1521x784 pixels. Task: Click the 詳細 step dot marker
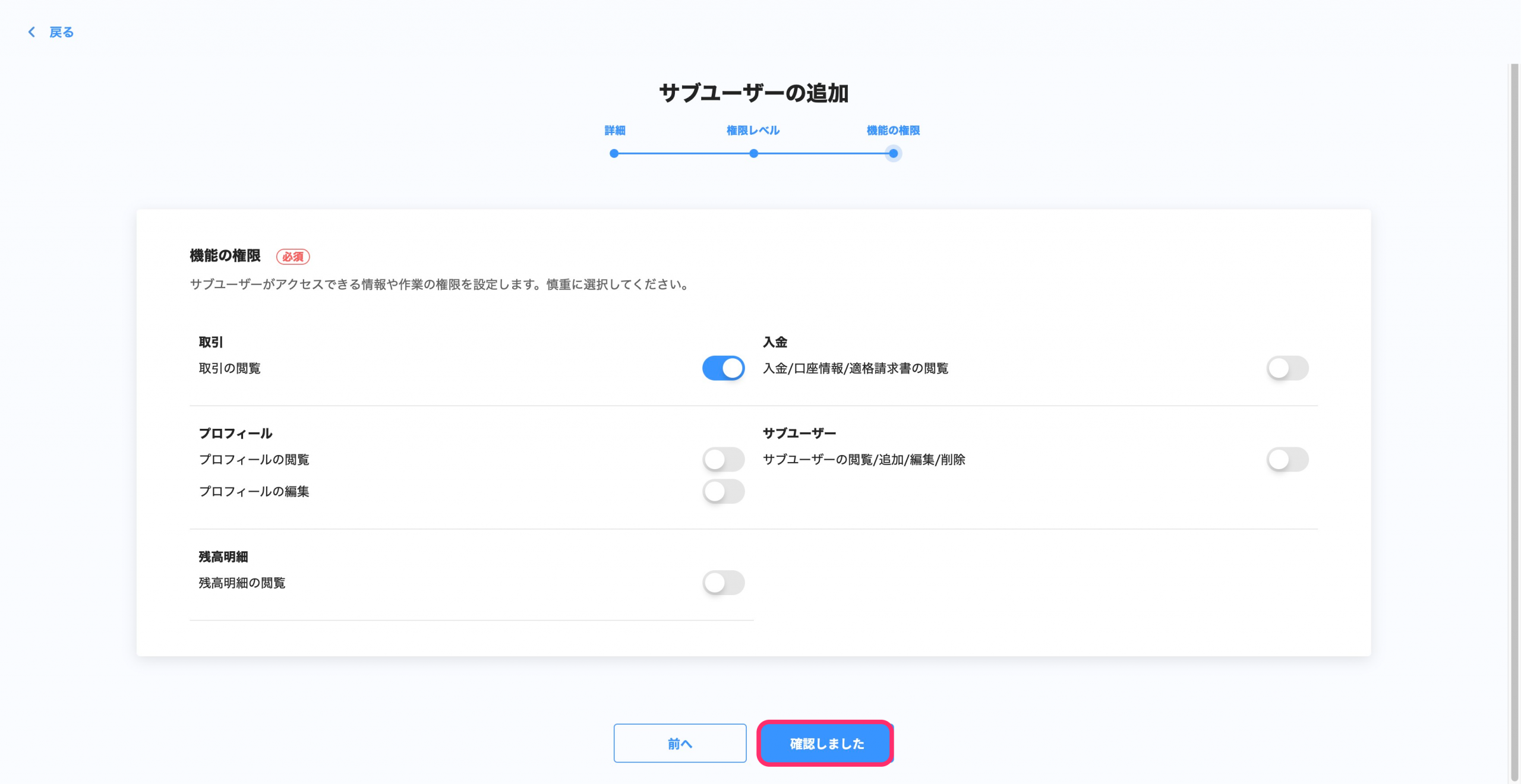(614, 153)
